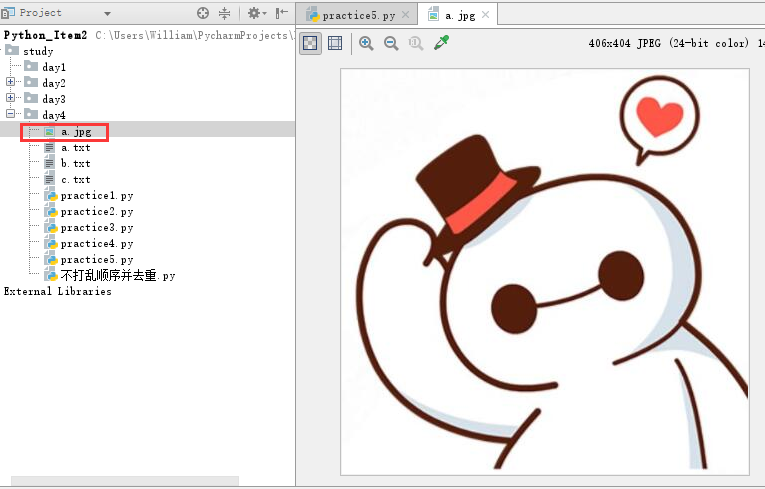Image resolution: width=765 pixels, height=489 pixels.
Task: Reset image to actual size
Action: pos(416,43)
